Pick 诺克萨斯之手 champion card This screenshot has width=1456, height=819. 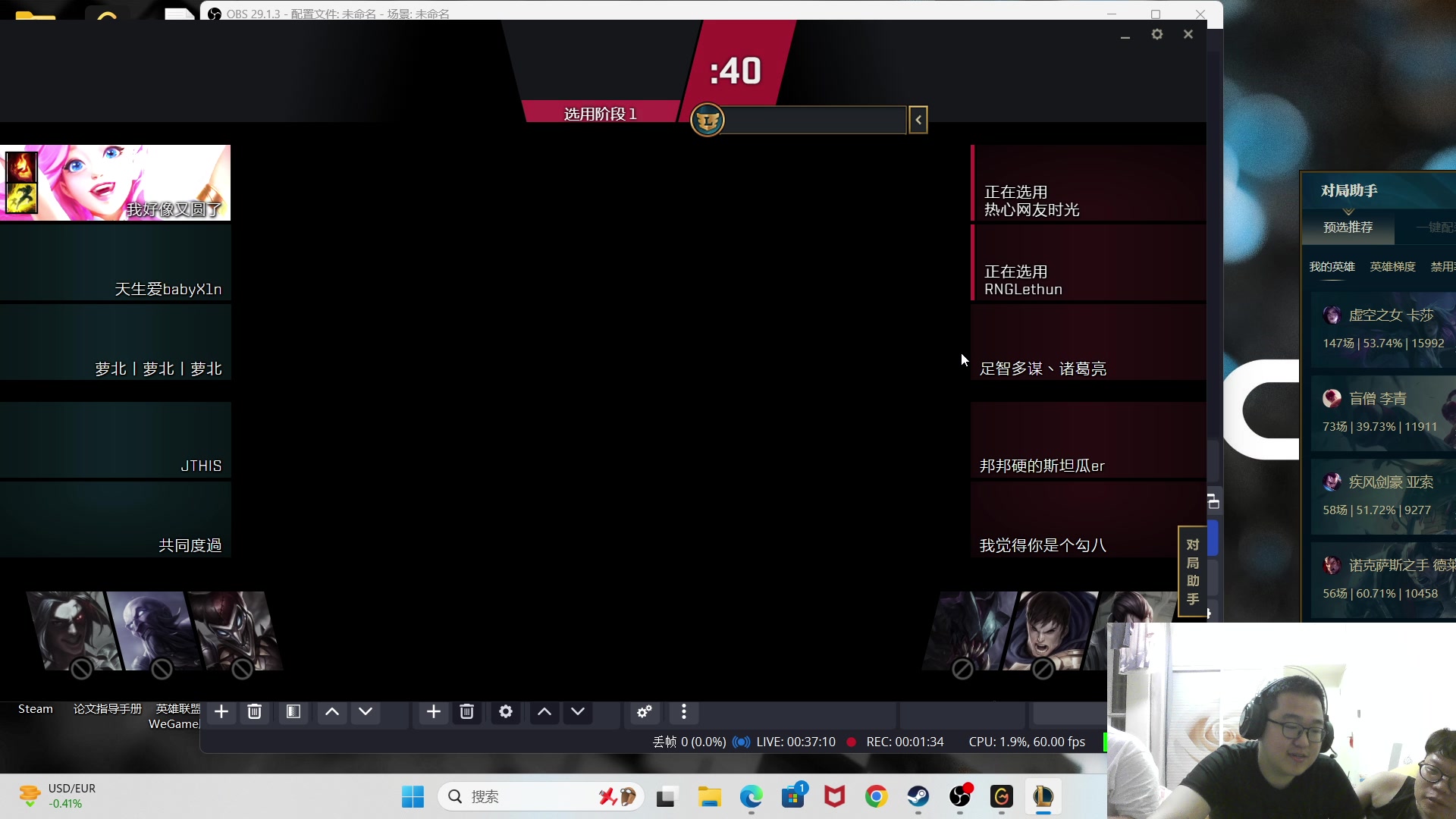pos(1384,580)
